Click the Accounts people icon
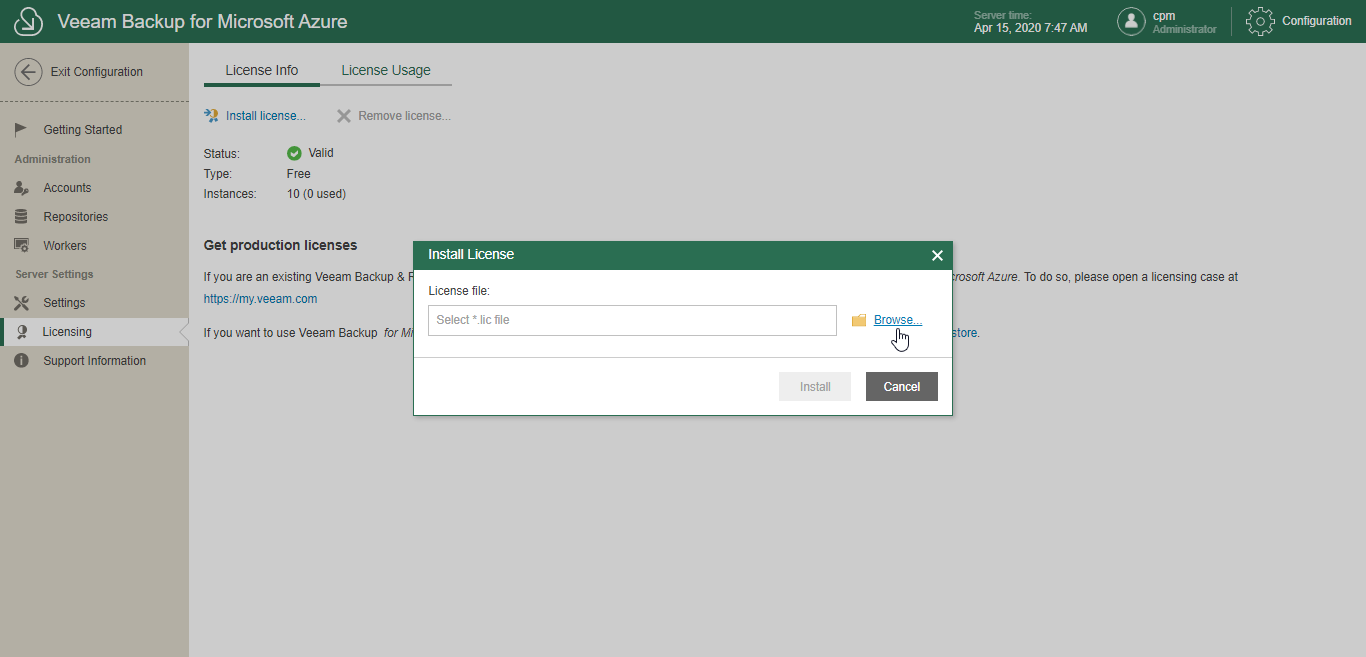This screenshot has height=657, width=1366. 21,188
